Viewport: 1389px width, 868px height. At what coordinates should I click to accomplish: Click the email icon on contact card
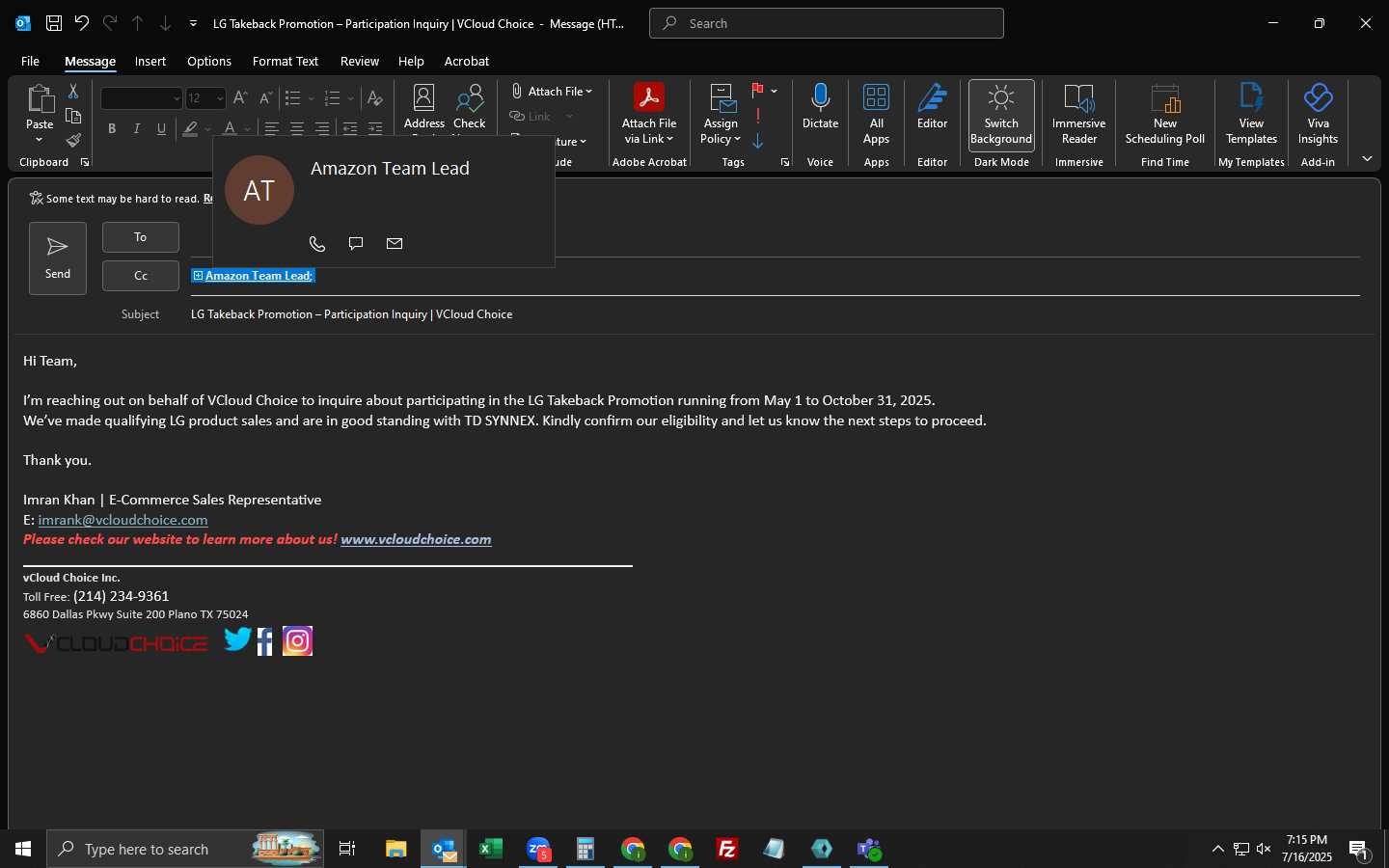click(x=395, y=244)
